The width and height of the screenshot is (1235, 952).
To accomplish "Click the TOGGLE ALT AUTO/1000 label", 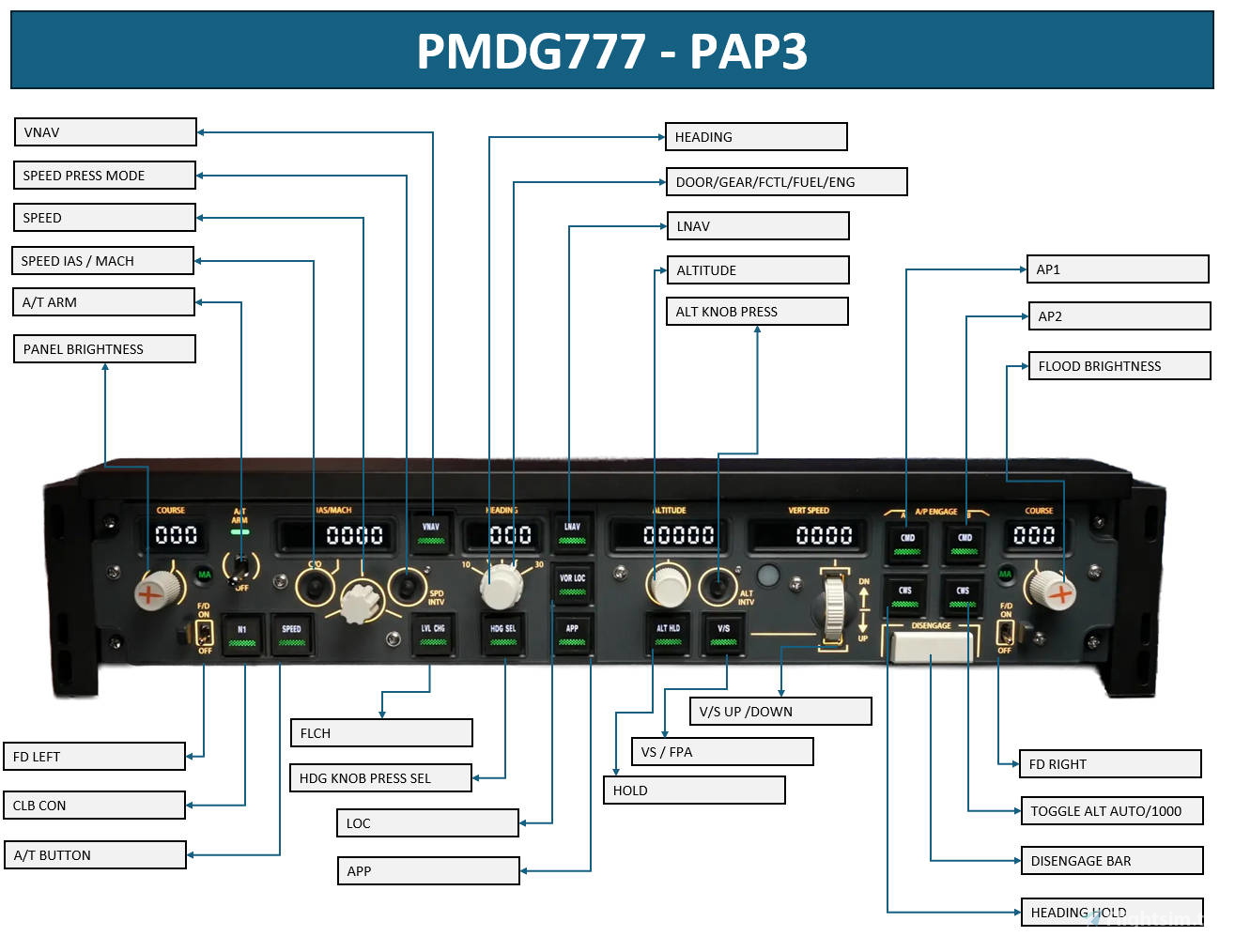I will 1112,811.
